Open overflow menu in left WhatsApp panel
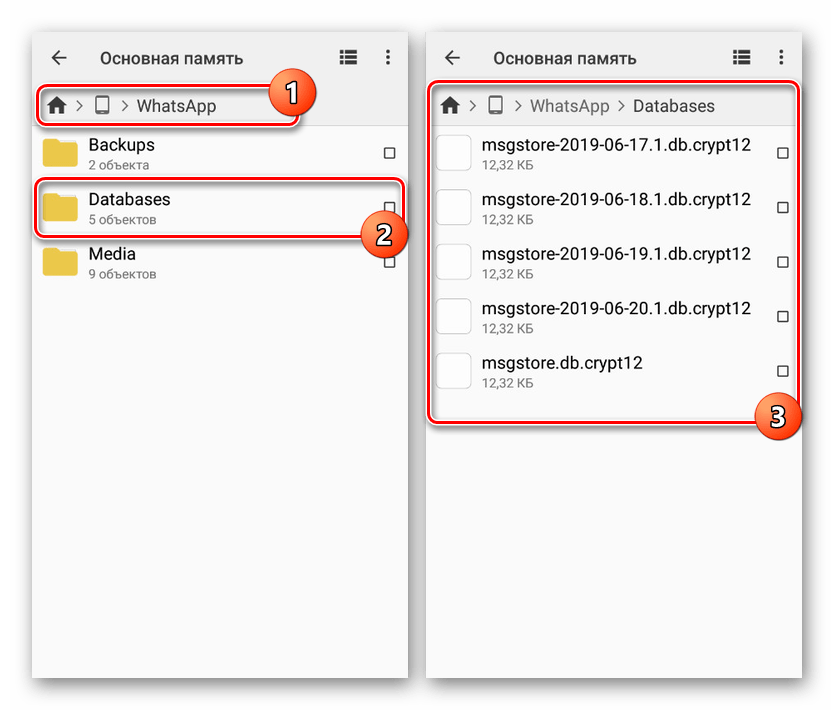The height and width of the screenshot is (710, 834). click(388, 57)
